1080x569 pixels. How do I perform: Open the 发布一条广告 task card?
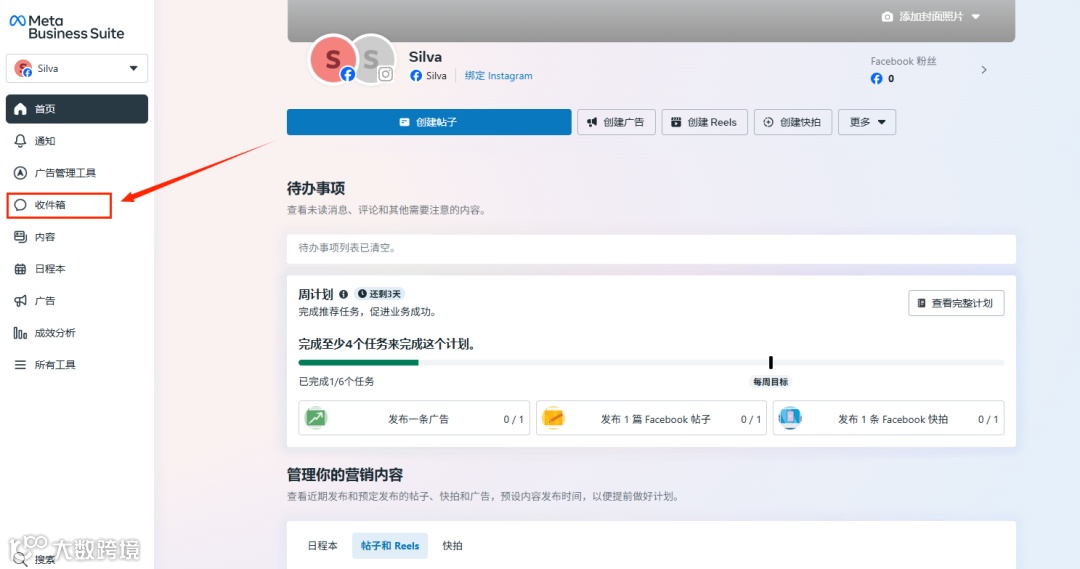(414, 418)
